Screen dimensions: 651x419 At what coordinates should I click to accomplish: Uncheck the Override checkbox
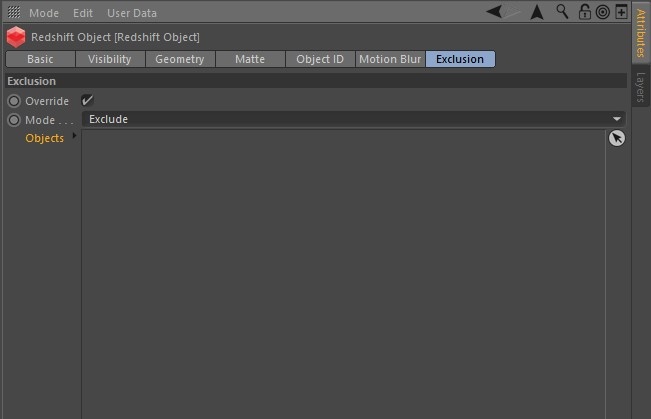(87, 100)
